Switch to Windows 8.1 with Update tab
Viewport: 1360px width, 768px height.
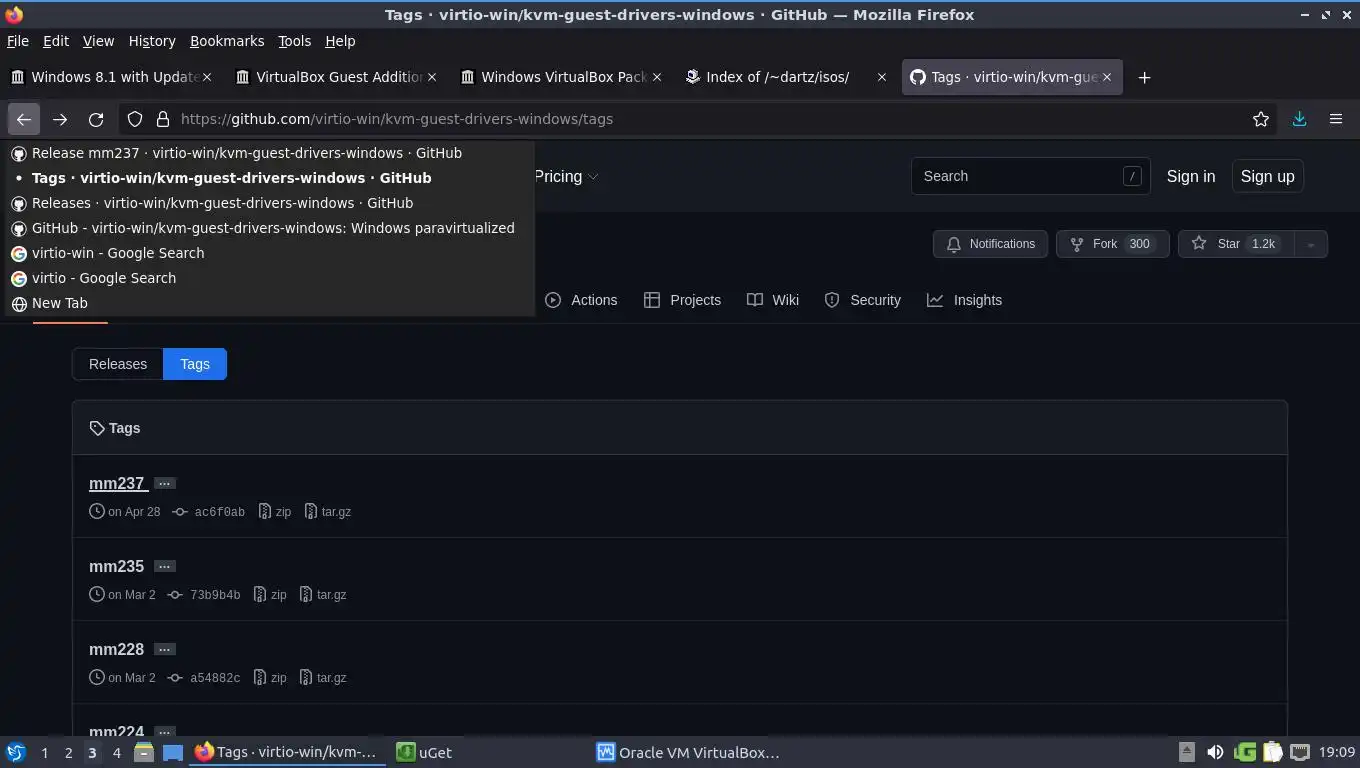110,77
